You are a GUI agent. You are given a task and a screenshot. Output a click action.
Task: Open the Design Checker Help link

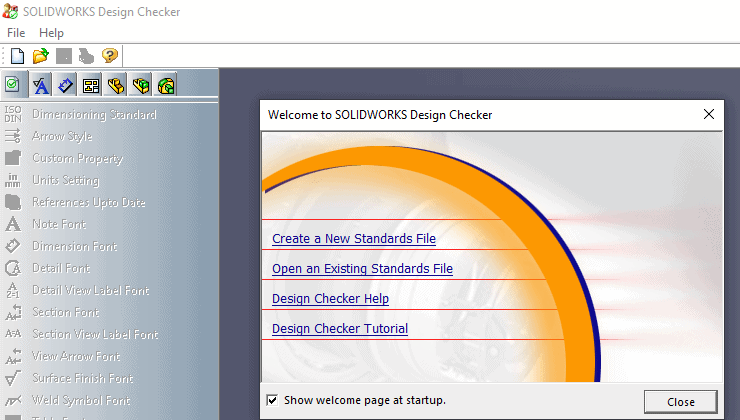330,299
